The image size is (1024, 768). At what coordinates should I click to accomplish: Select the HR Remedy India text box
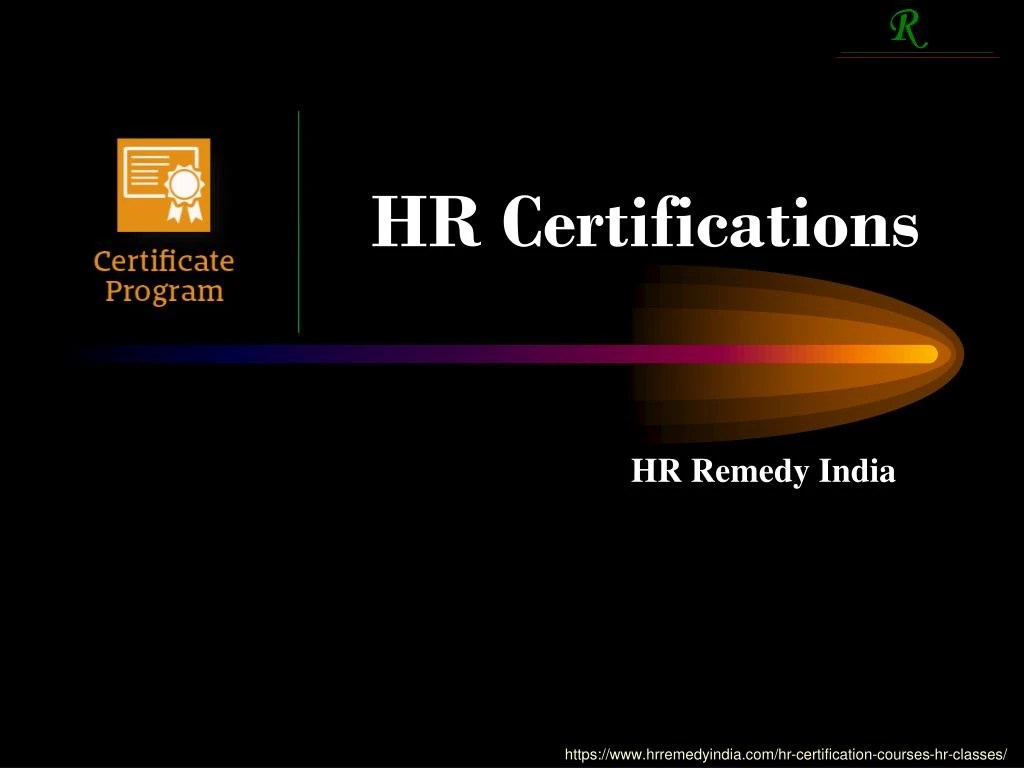[x=763, y=471]
